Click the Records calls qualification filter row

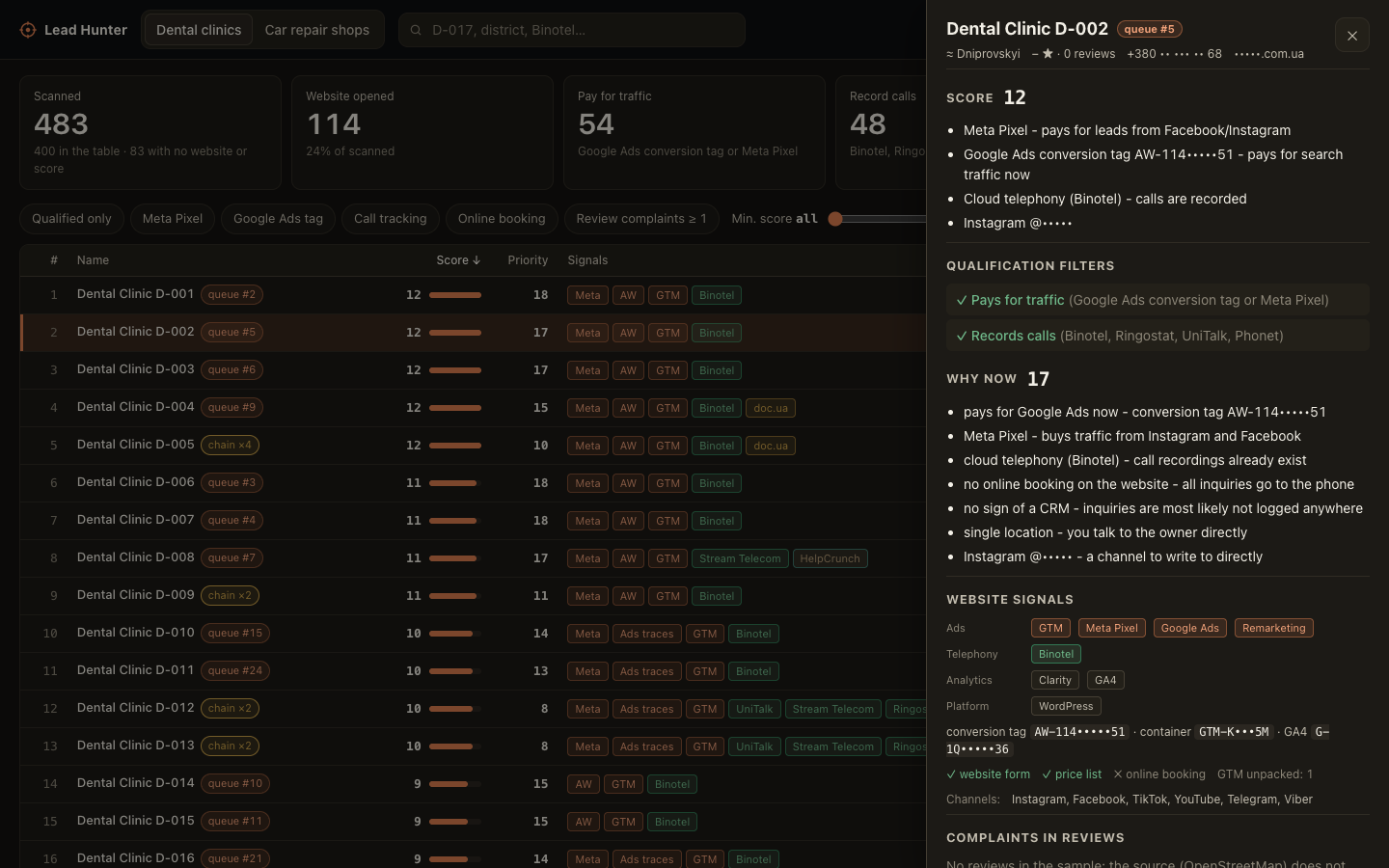(1157, 336)
